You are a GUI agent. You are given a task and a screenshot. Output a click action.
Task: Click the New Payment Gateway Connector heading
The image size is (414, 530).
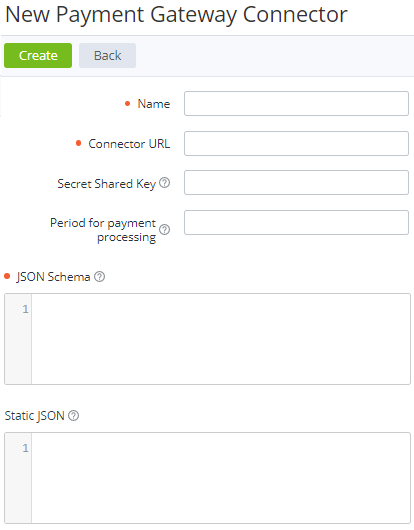click(176, 15)
